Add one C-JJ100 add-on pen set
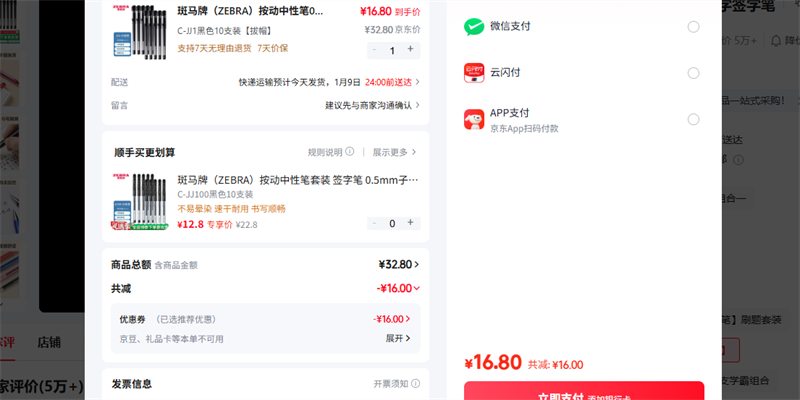The width and height of the screenshot is (800, 400). 410,224
